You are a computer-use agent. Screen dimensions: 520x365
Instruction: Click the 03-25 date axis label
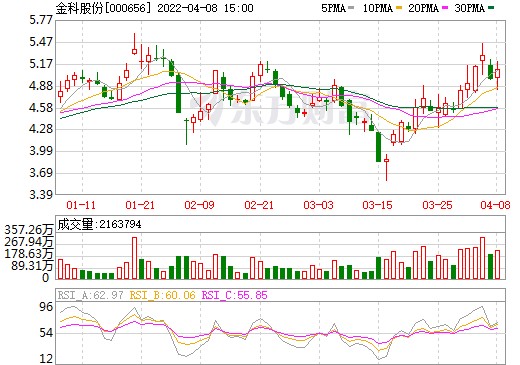(437, 205)
